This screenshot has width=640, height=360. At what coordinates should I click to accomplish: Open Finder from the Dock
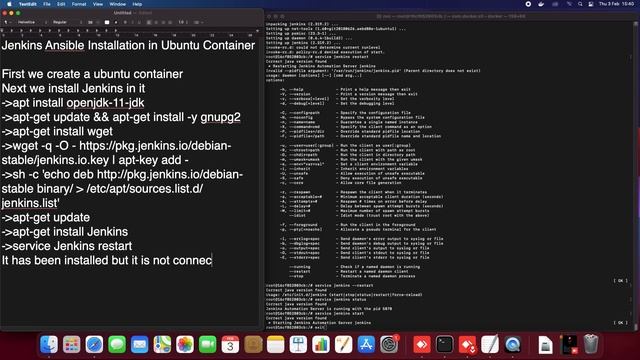49,344
